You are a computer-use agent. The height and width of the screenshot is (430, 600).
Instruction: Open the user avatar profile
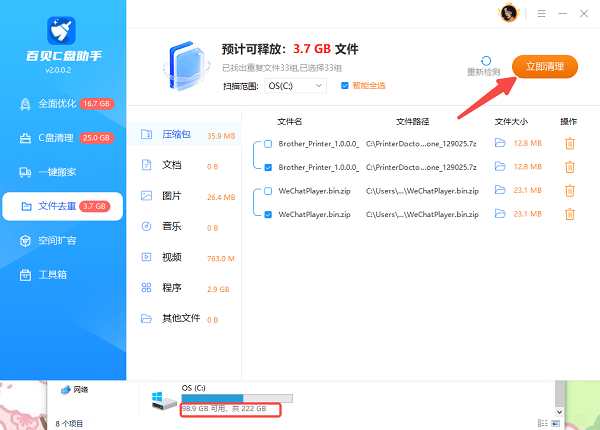pos(509,13)
